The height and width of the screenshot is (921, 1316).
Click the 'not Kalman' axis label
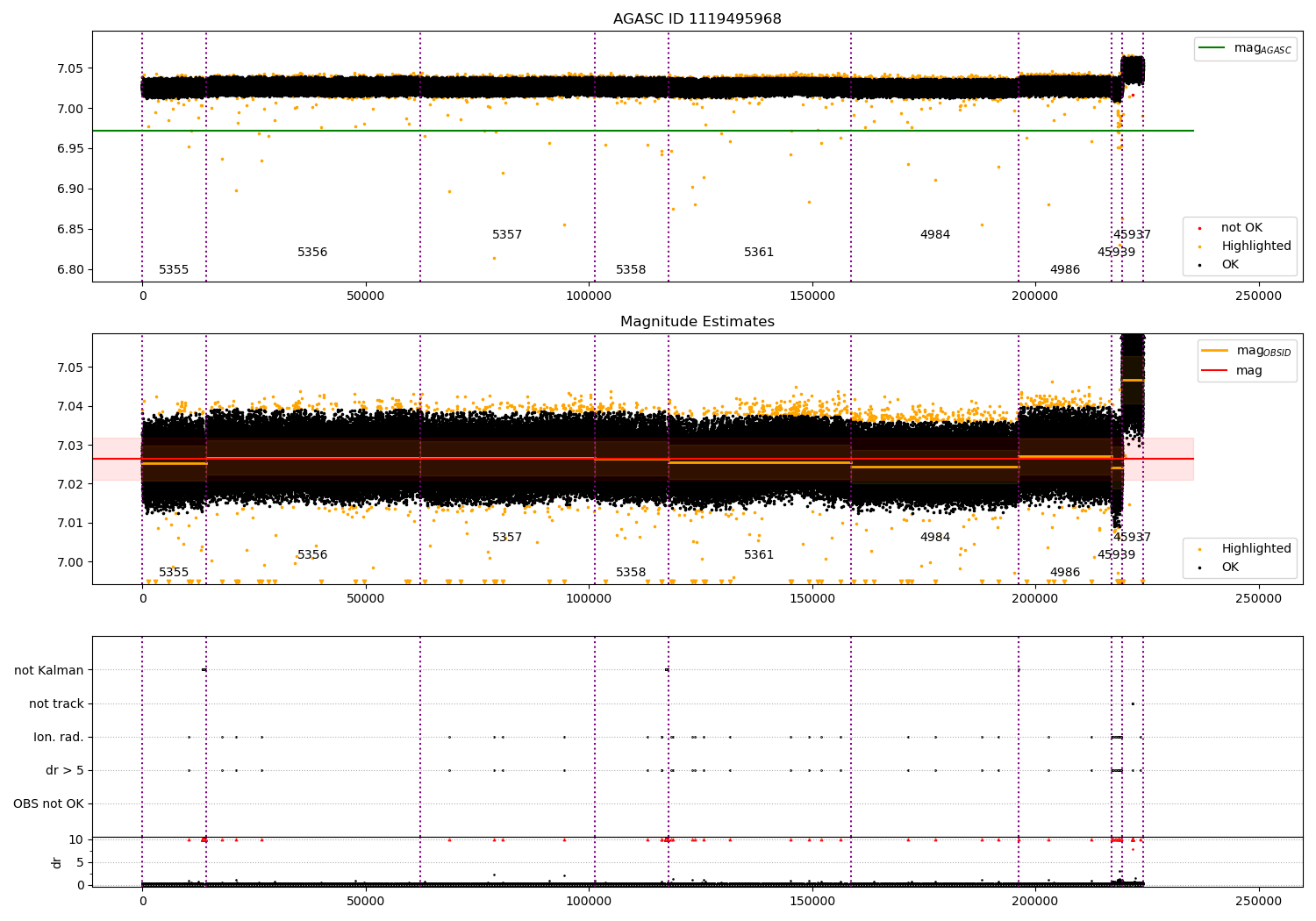(49, 670)
